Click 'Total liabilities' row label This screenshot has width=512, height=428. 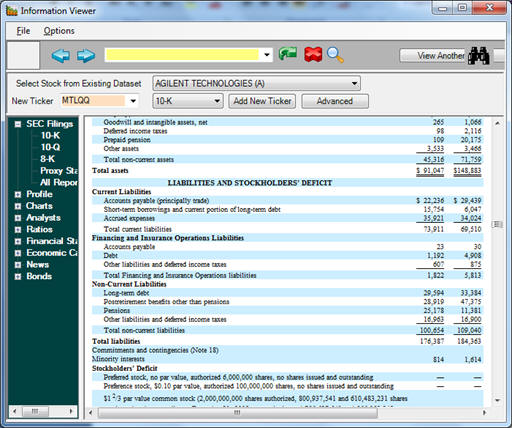(x=116, y=341)
